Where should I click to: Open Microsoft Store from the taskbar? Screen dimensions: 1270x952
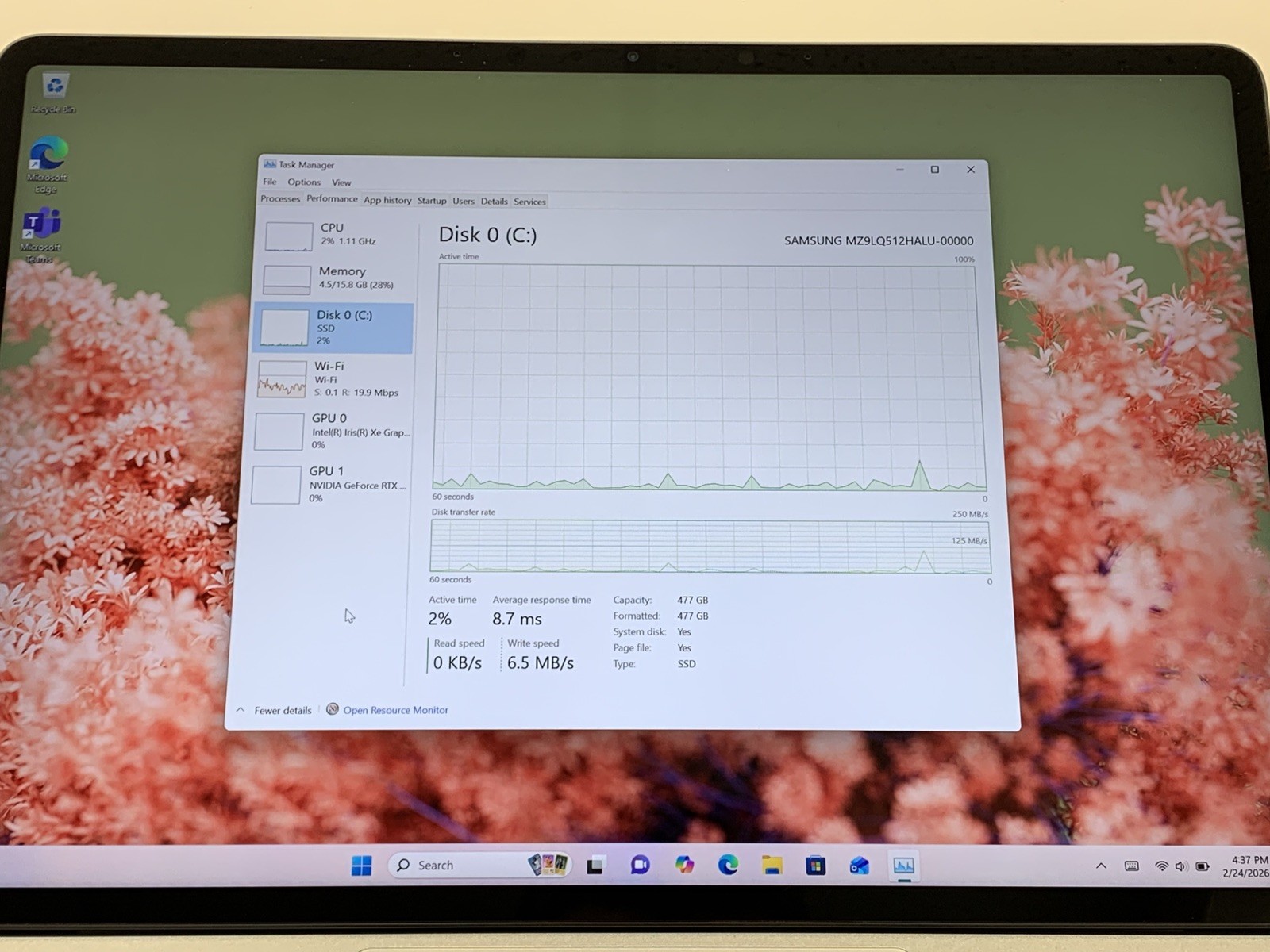point(815,865)
